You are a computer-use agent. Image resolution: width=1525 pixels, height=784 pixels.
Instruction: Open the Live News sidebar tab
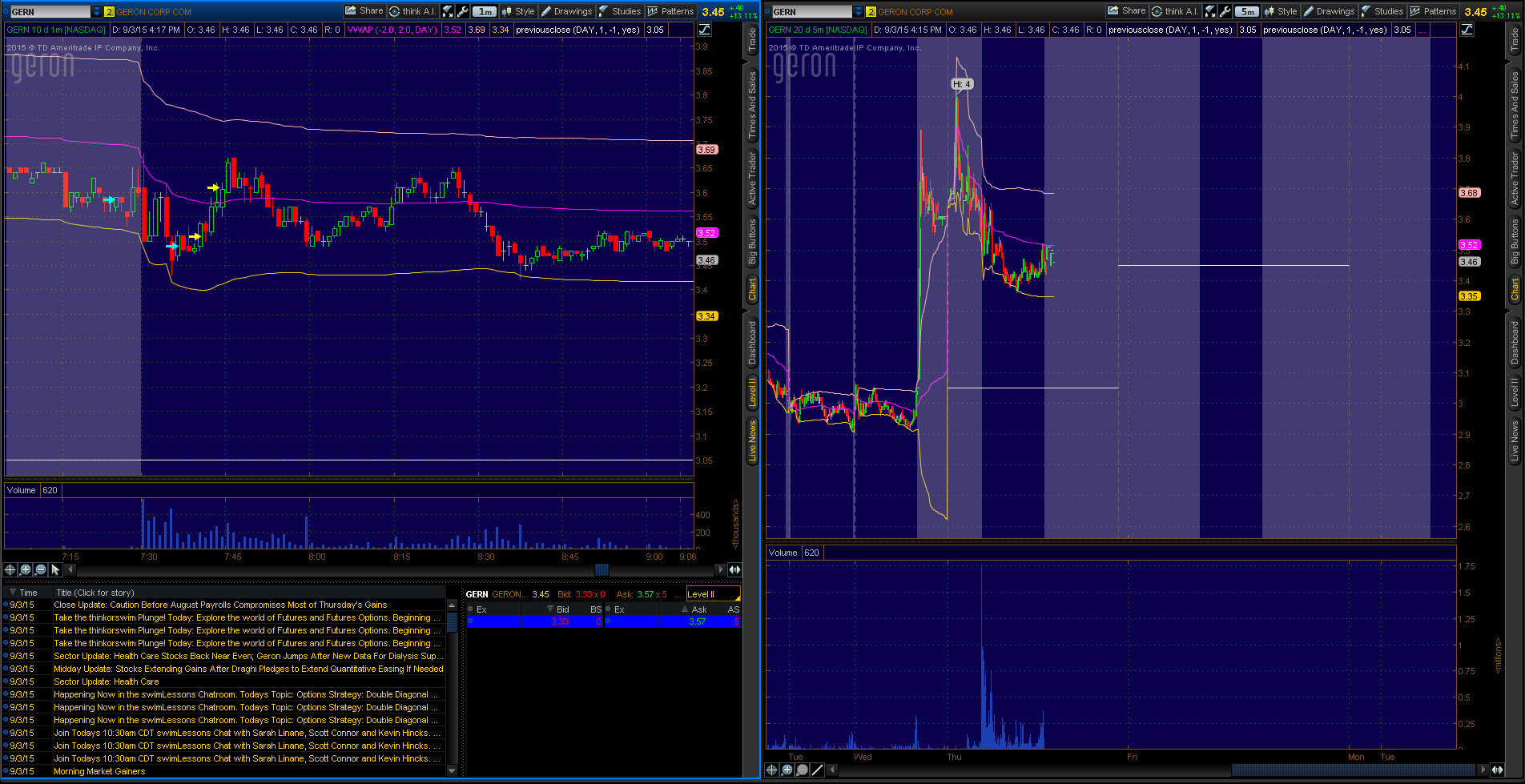click(751, 442)
